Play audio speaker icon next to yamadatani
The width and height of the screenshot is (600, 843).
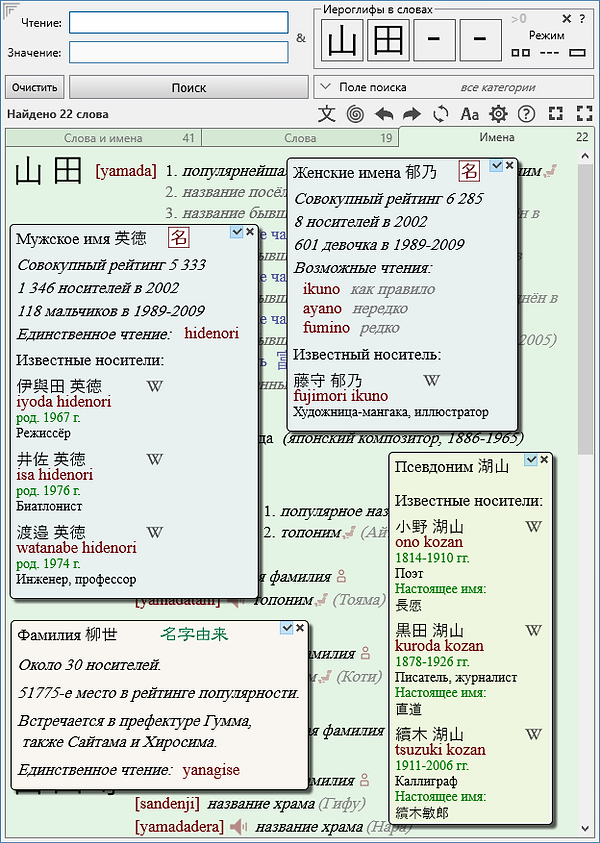tap(233, 599)
